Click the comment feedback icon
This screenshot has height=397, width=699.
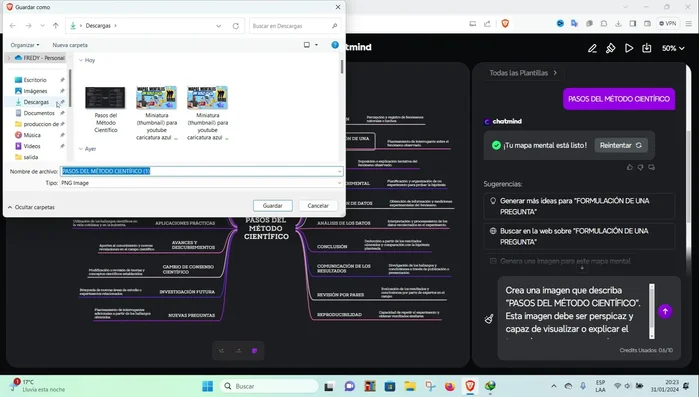[652, 168]
